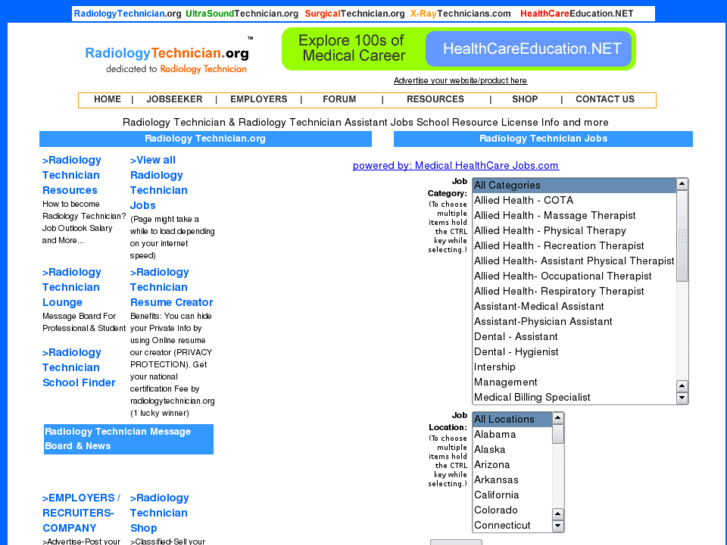Select 'Allied Health - Massage Therapist' category
Image resolution: width=727 pixels, height=545 pixels.
[574, 216]
